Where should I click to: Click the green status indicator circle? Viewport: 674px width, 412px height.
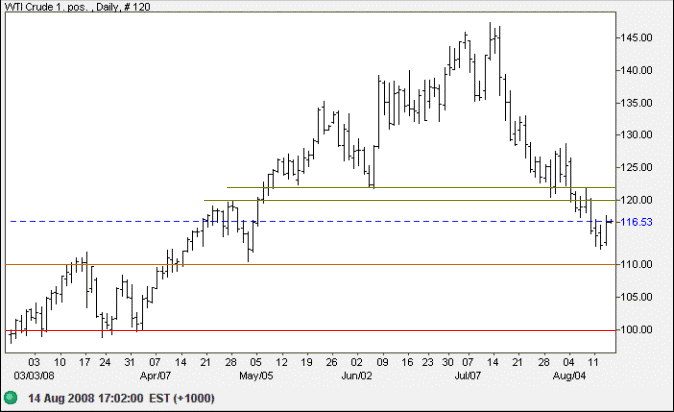(x=10, y=397)
